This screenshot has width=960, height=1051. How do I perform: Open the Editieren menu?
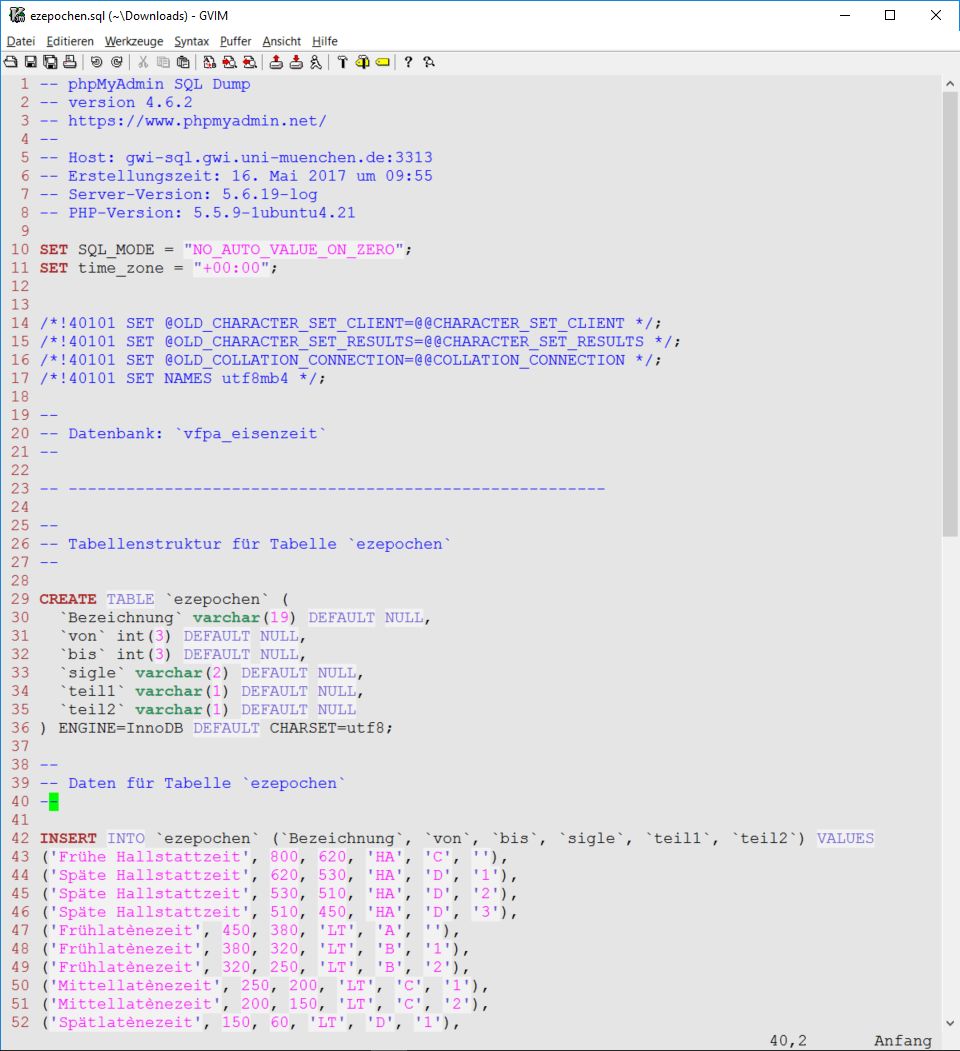[70, 42]
